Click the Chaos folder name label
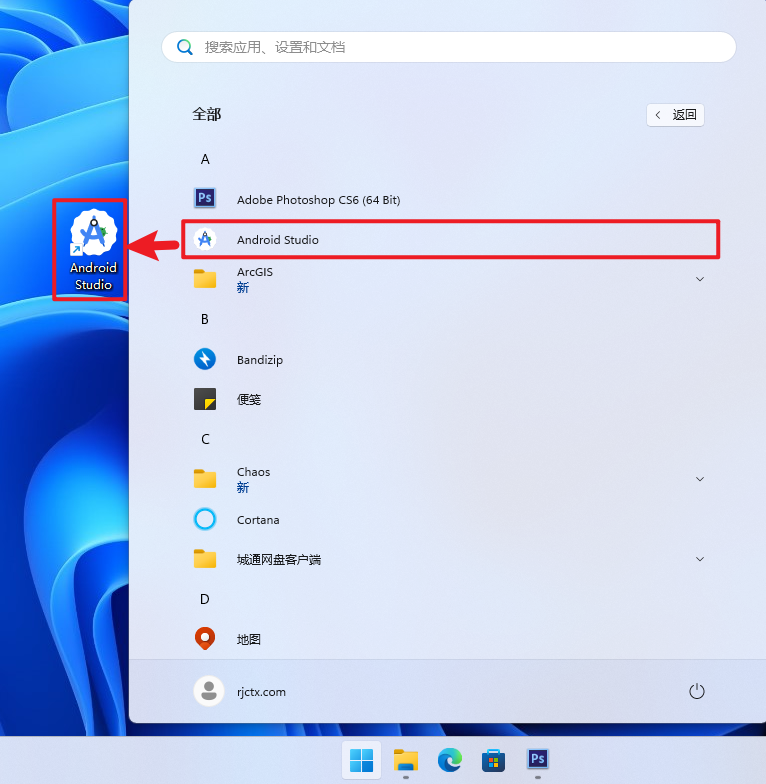Image resolution: width=766 pixels, height=784 pixels. pos(254,472)
